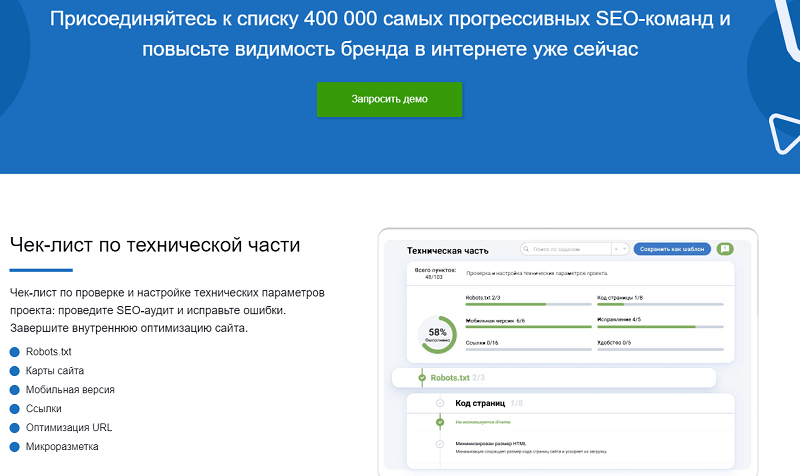Click the 58% circular progress indicator
Screen dimensions: 800x476
[x=437, y=335]
